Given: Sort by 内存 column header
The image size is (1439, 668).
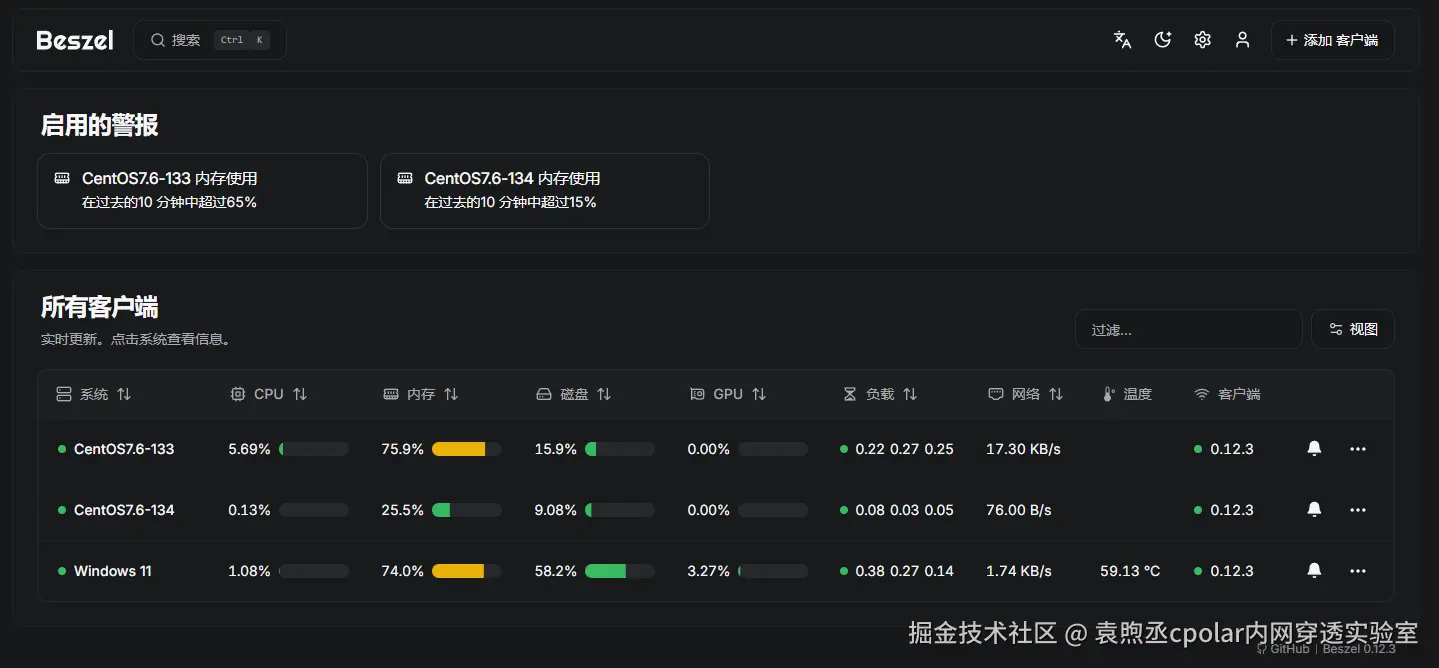Looking at the screenshot, I should coord(421,394).
